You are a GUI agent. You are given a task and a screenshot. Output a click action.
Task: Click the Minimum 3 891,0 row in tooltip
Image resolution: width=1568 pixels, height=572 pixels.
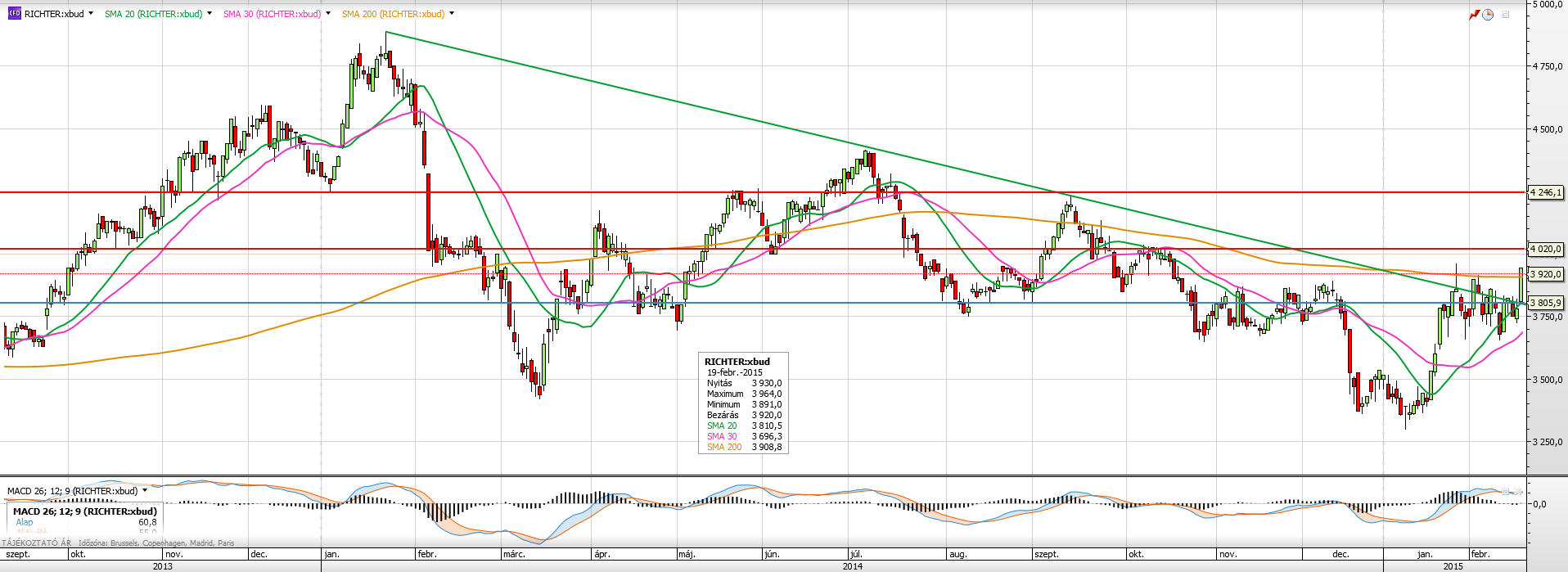(744, 404)
